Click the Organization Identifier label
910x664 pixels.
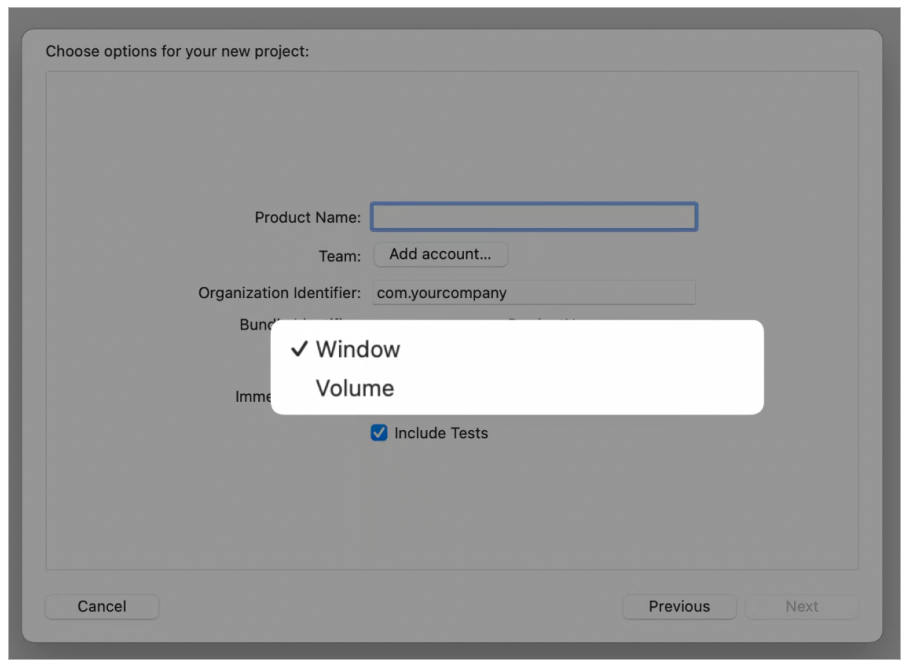tap(279, 293)
